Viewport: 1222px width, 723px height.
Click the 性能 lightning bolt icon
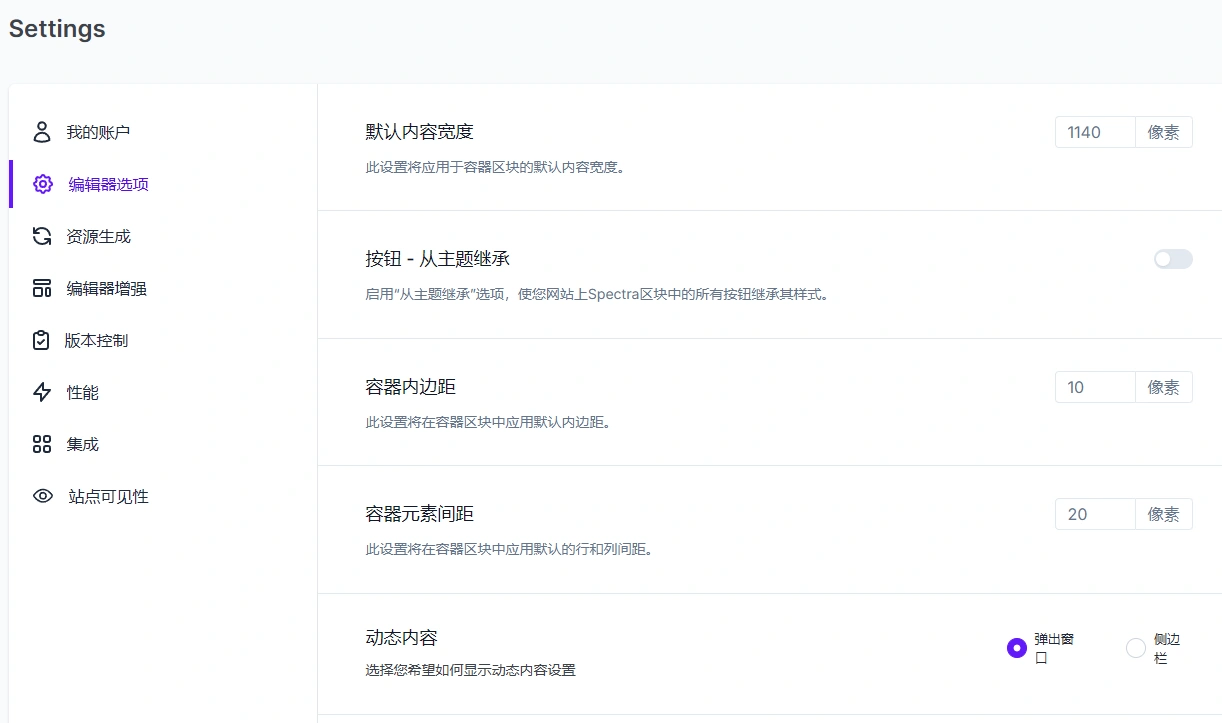point(41,392)
